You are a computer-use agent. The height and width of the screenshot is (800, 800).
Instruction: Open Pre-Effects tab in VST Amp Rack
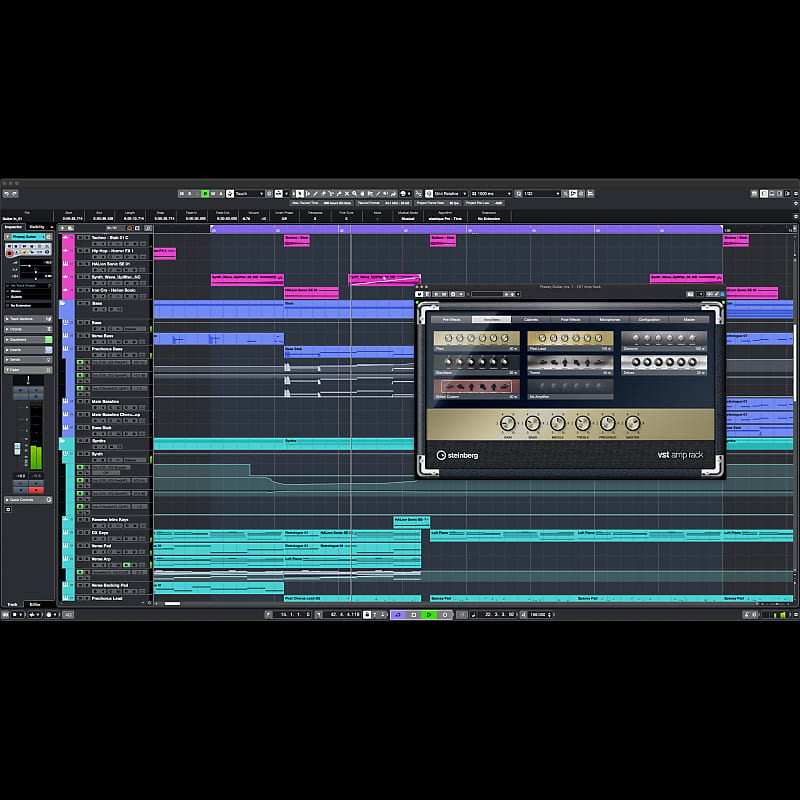[451, 319]
